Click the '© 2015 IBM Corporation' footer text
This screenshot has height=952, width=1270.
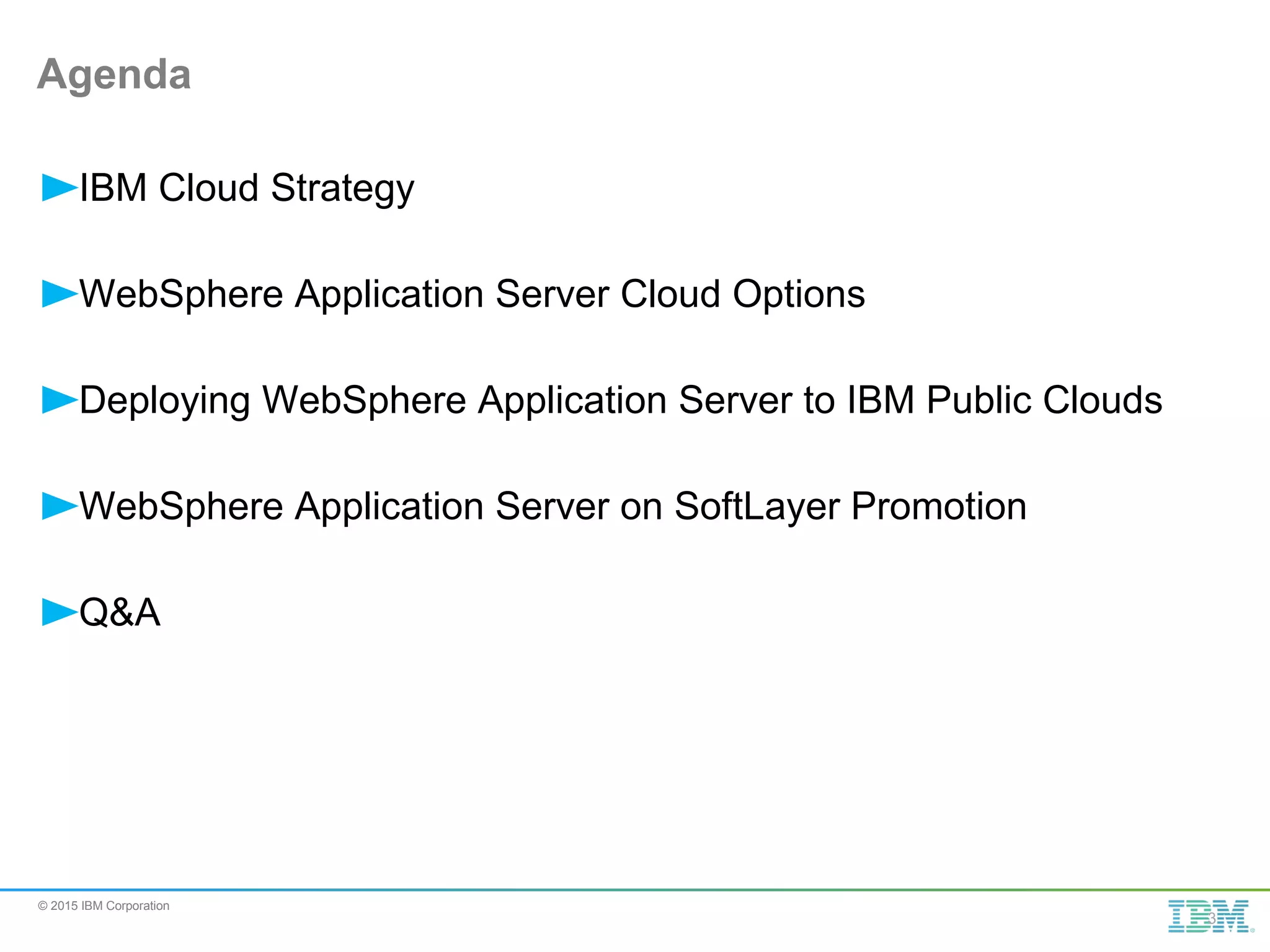104,906
